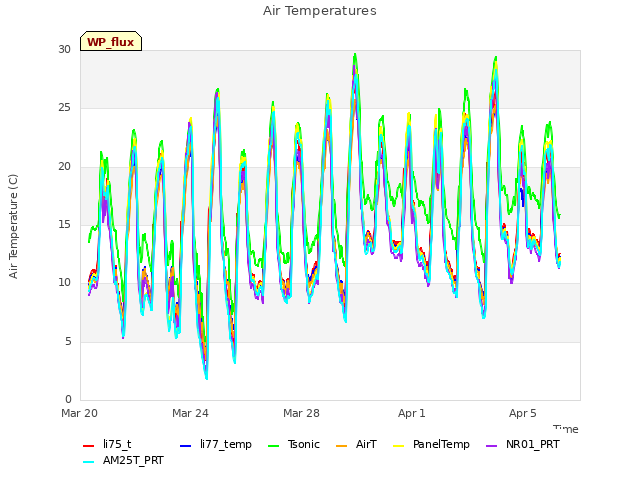This screenshot has width=640, height=480.
Task: Click the Time x-axis title
Action: coord(566,429)
